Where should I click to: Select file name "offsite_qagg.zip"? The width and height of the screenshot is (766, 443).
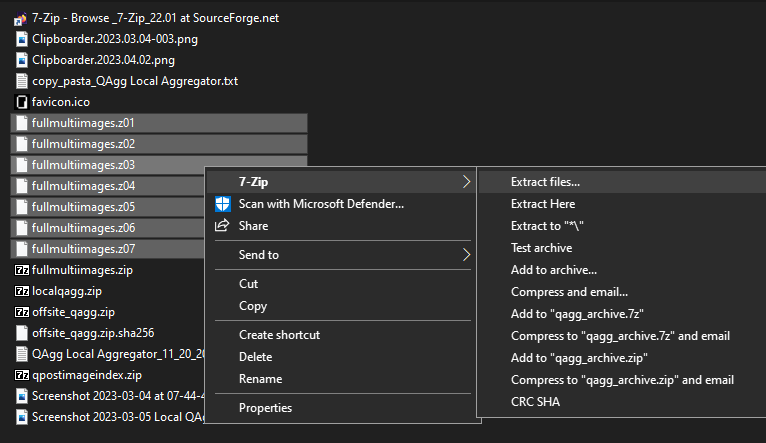coord(73,312)
